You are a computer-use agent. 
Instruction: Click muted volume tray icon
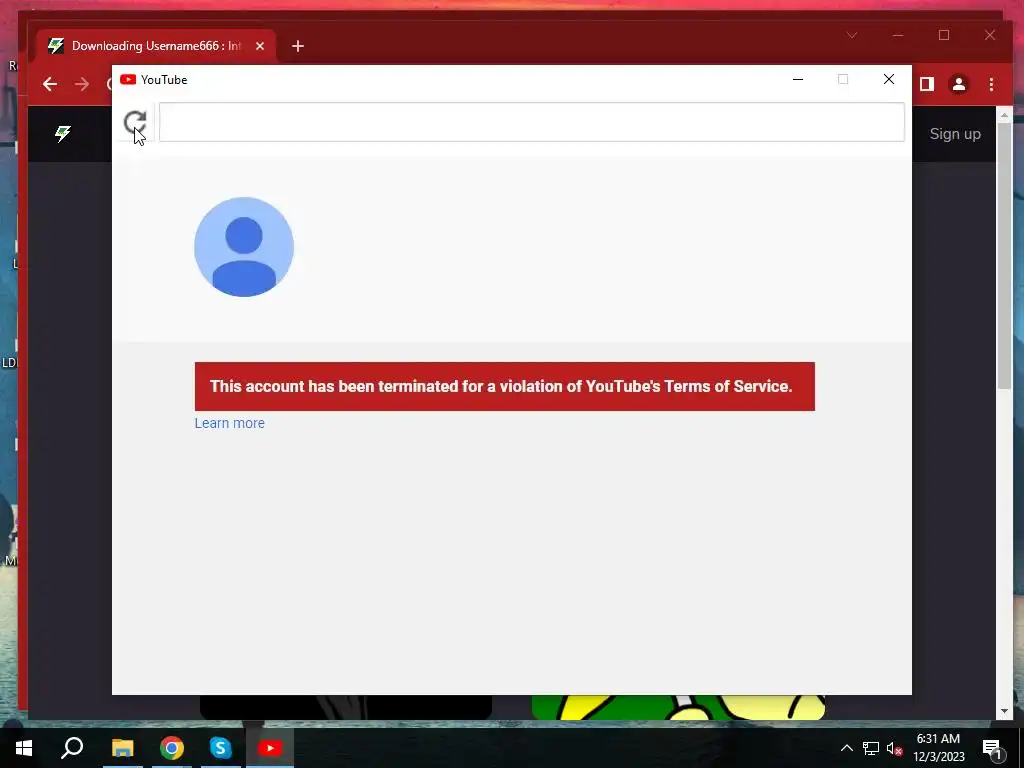[895, 748]
